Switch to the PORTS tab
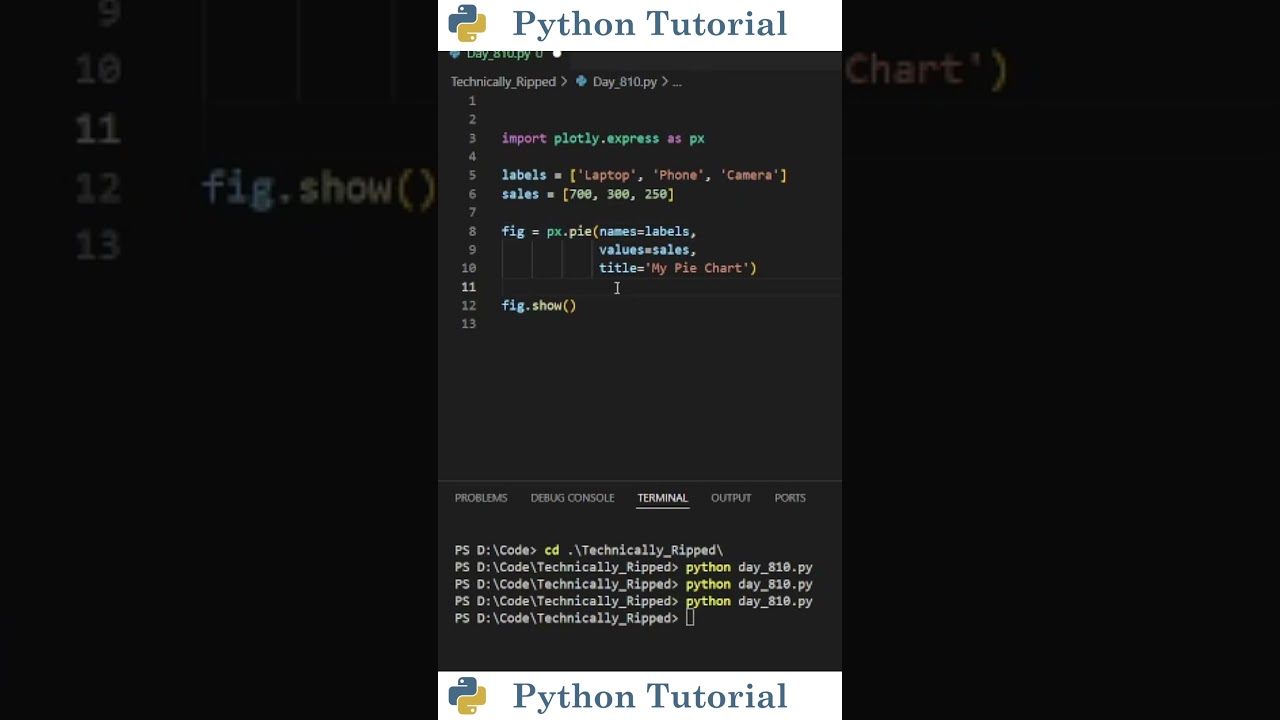This screenshot has height=720, width=1280. [790, 498]
